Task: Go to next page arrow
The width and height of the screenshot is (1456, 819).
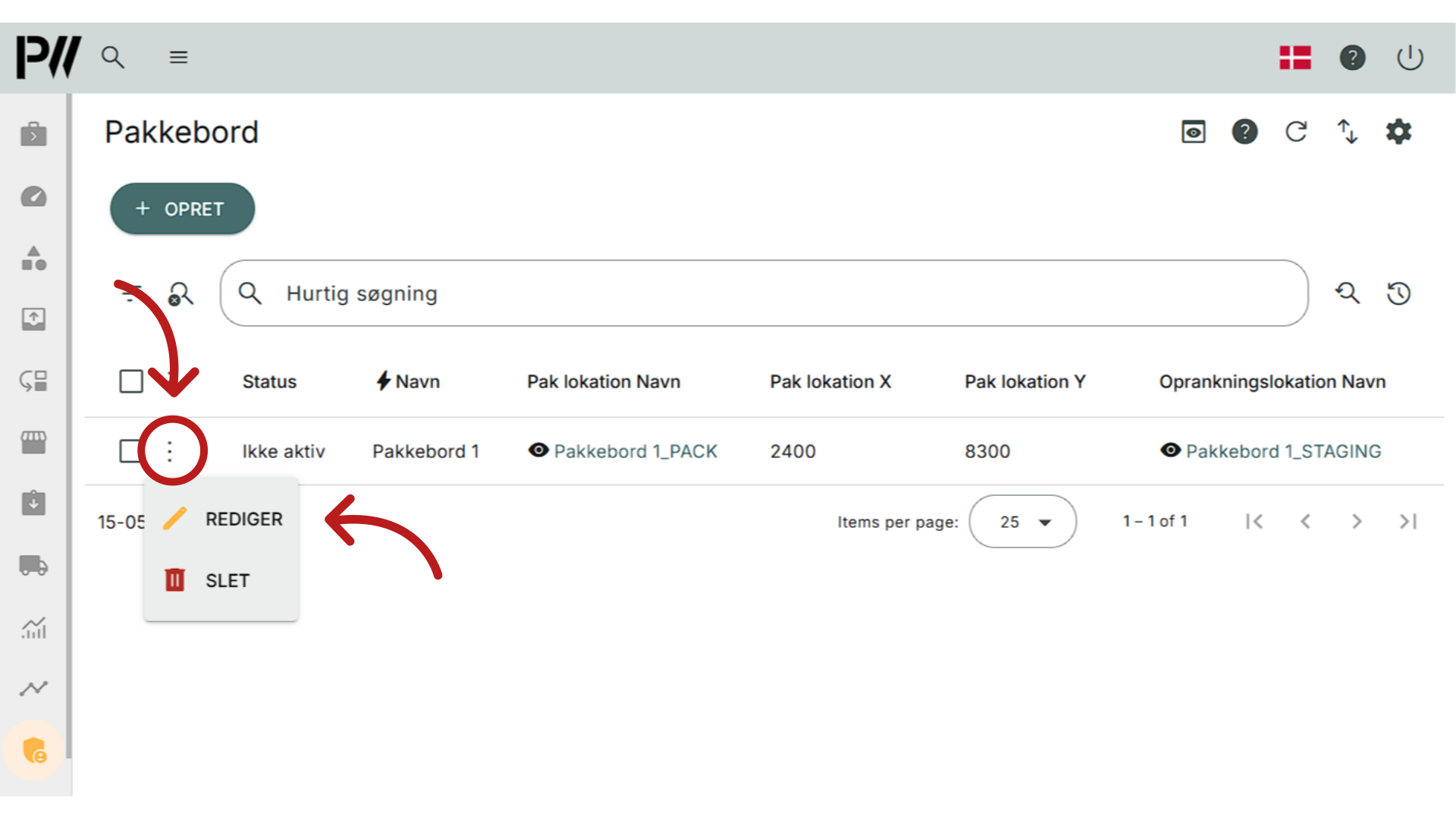Action: (x=1357, y=522)
